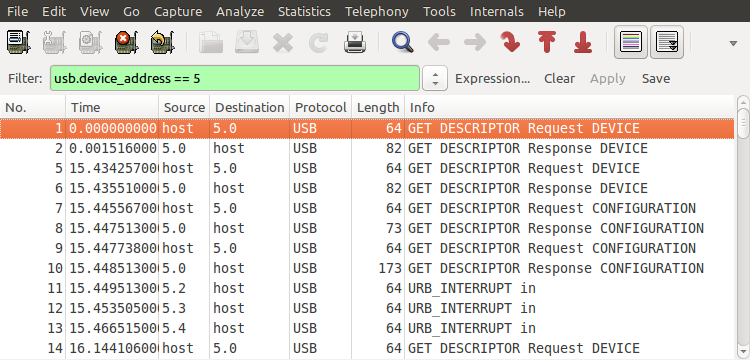The image size is (750, 360).
Task: Print the packets
Action: point(355,43)
